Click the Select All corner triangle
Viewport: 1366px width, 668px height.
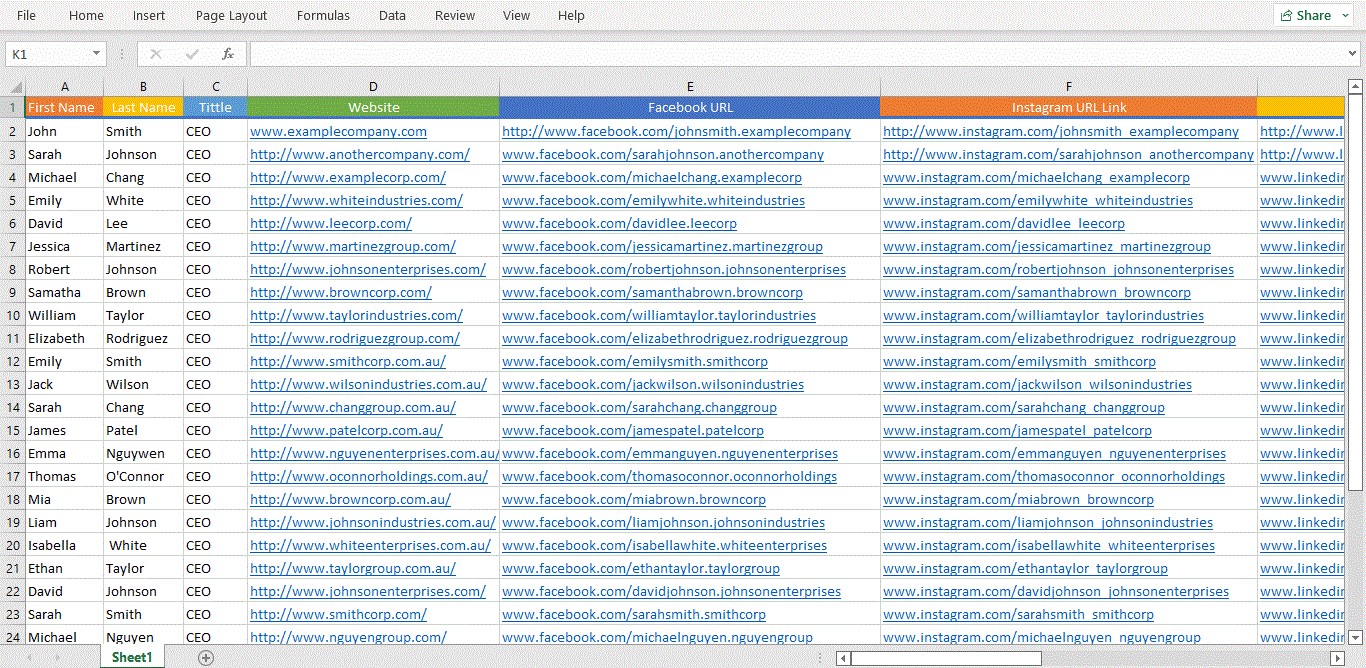pos(13,87)
